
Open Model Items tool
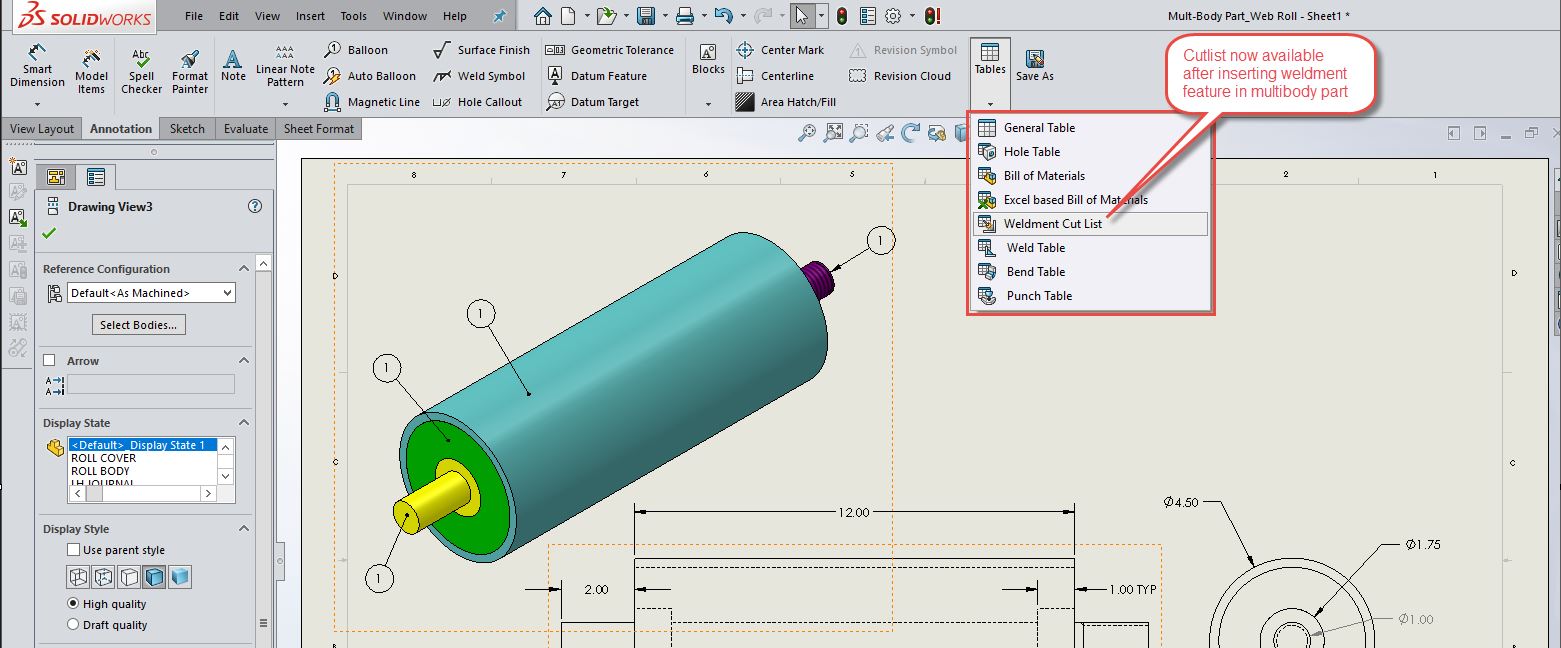pos(91,71)
